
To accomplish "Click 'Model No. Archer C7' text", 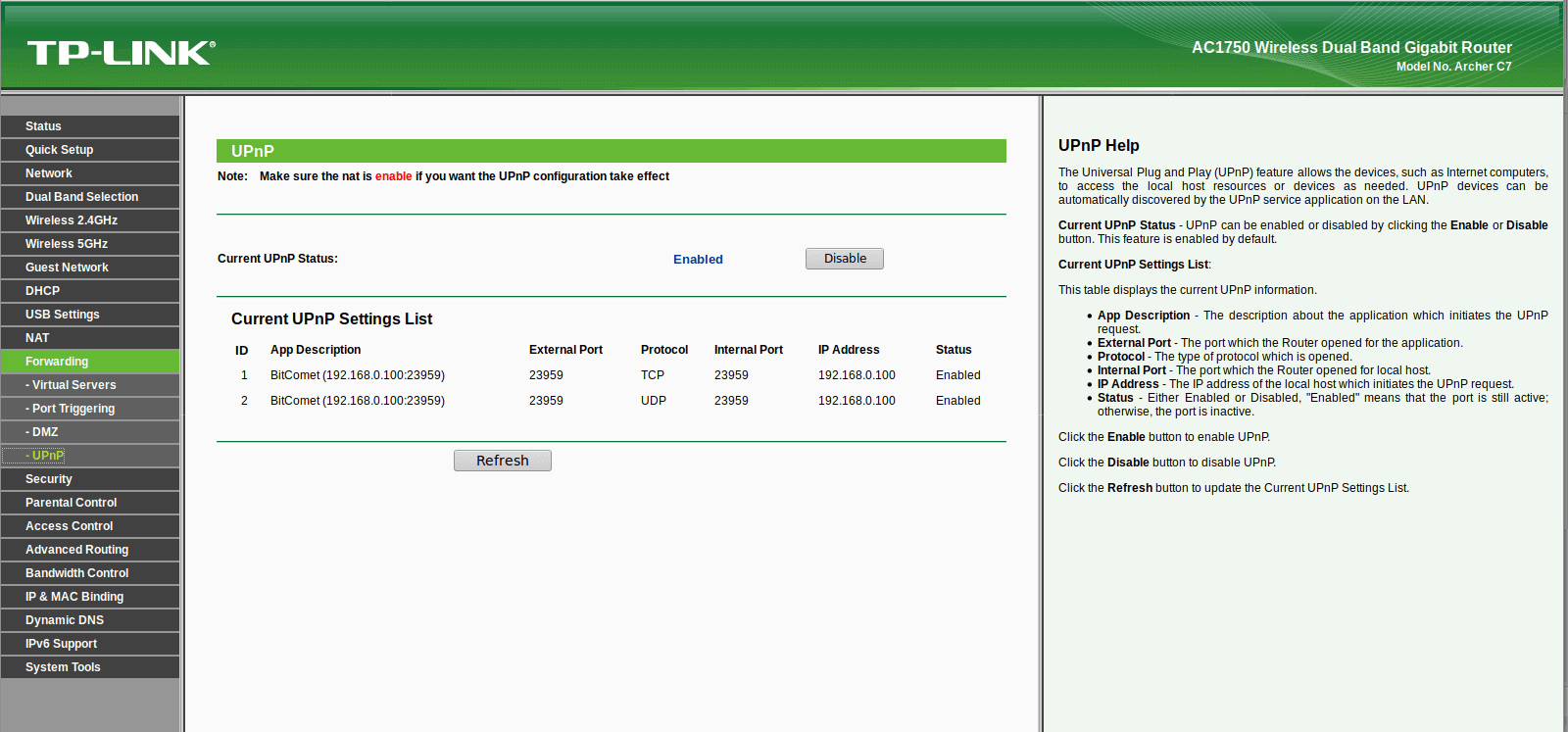I will pyautogui.click(x=1453, y=67).
